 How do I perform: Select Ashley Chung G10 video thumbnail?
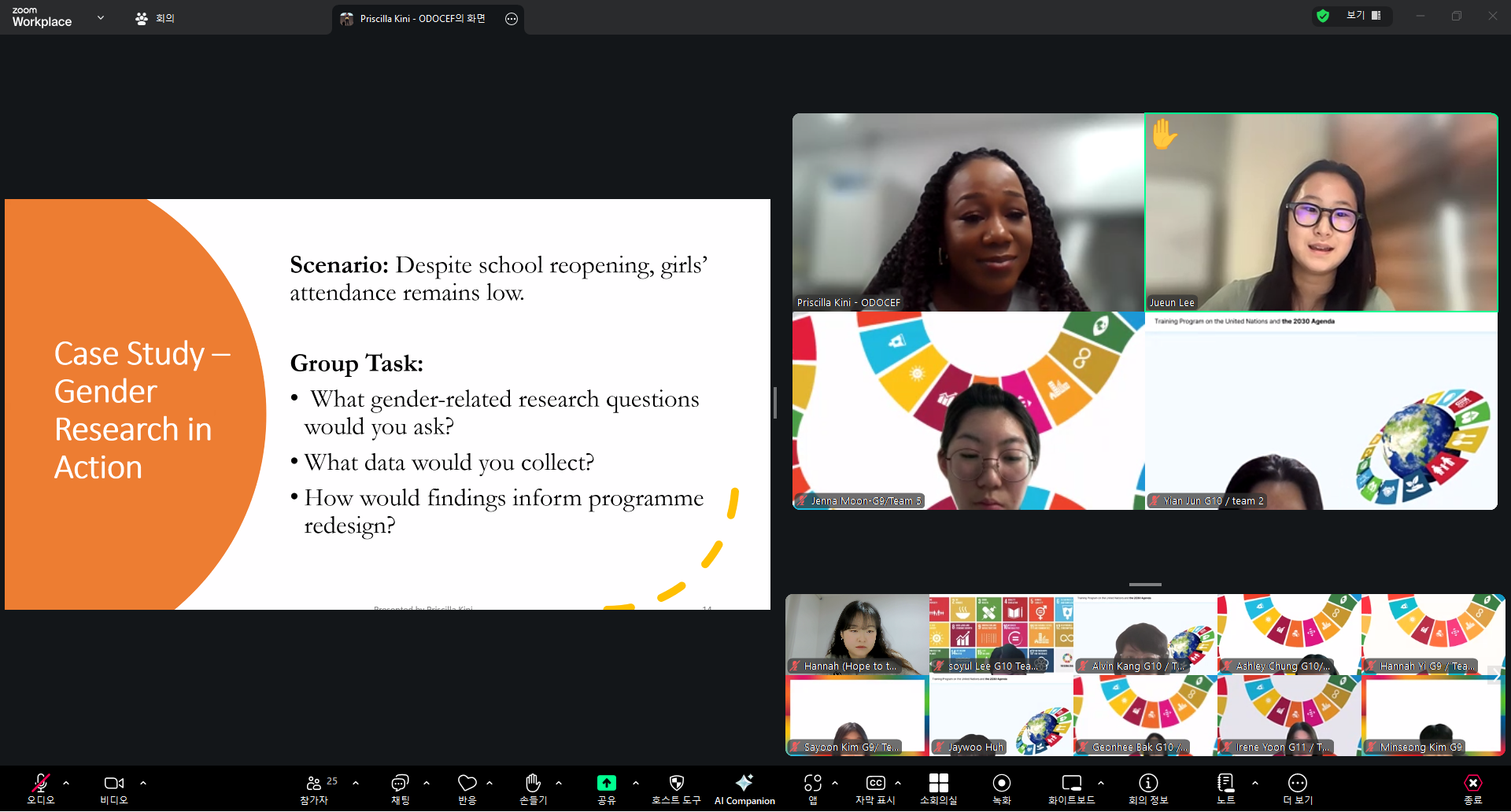tap(1289, 634)
